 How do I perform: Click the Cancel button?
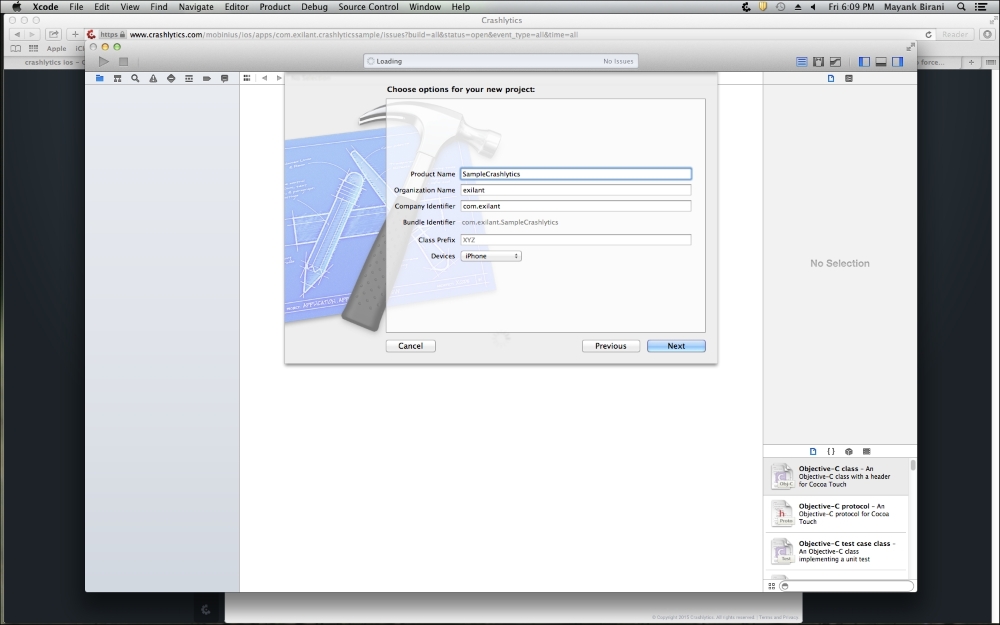click(410, 345)
